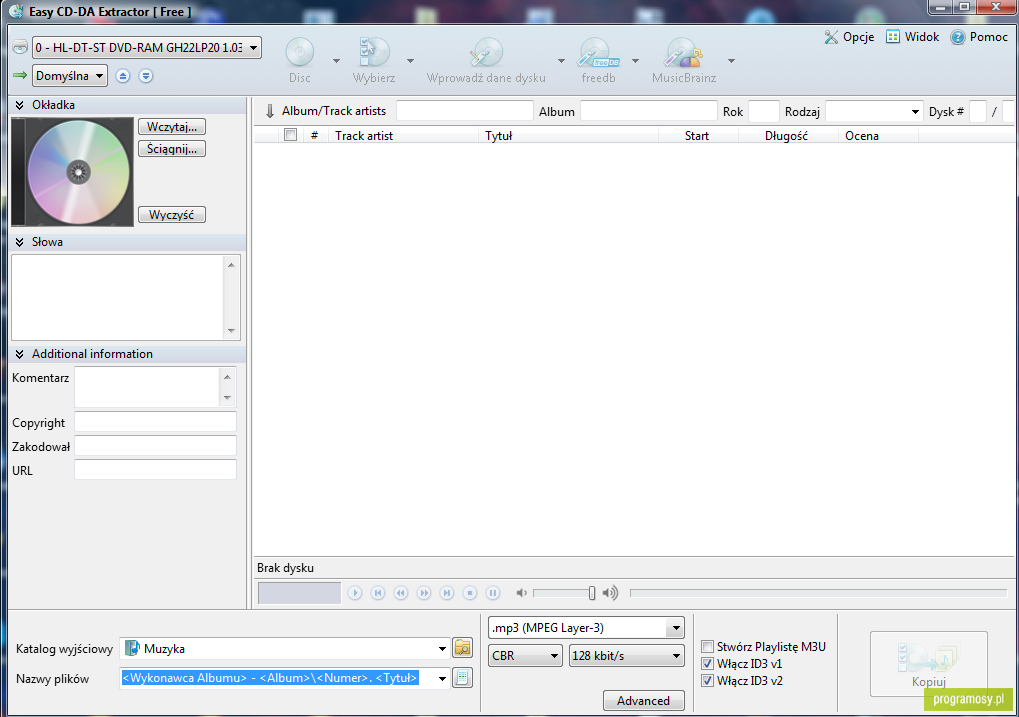Click the pause playback button
Image resolution: width=1019 pixels, height=717 pixels.
coord(493,593)
